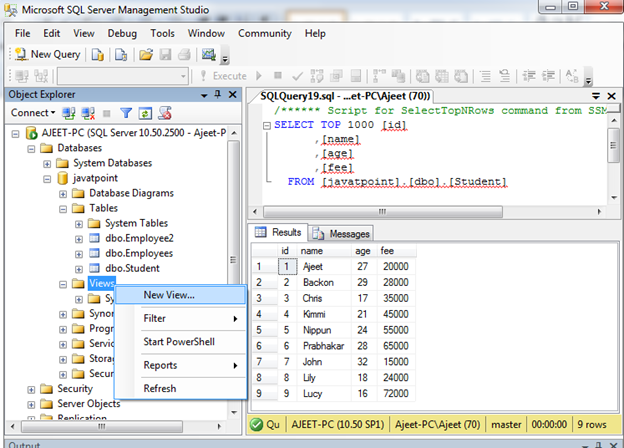624x448 pixels.
Task: Collapse the Tables folder
Action: click(63, 209)
